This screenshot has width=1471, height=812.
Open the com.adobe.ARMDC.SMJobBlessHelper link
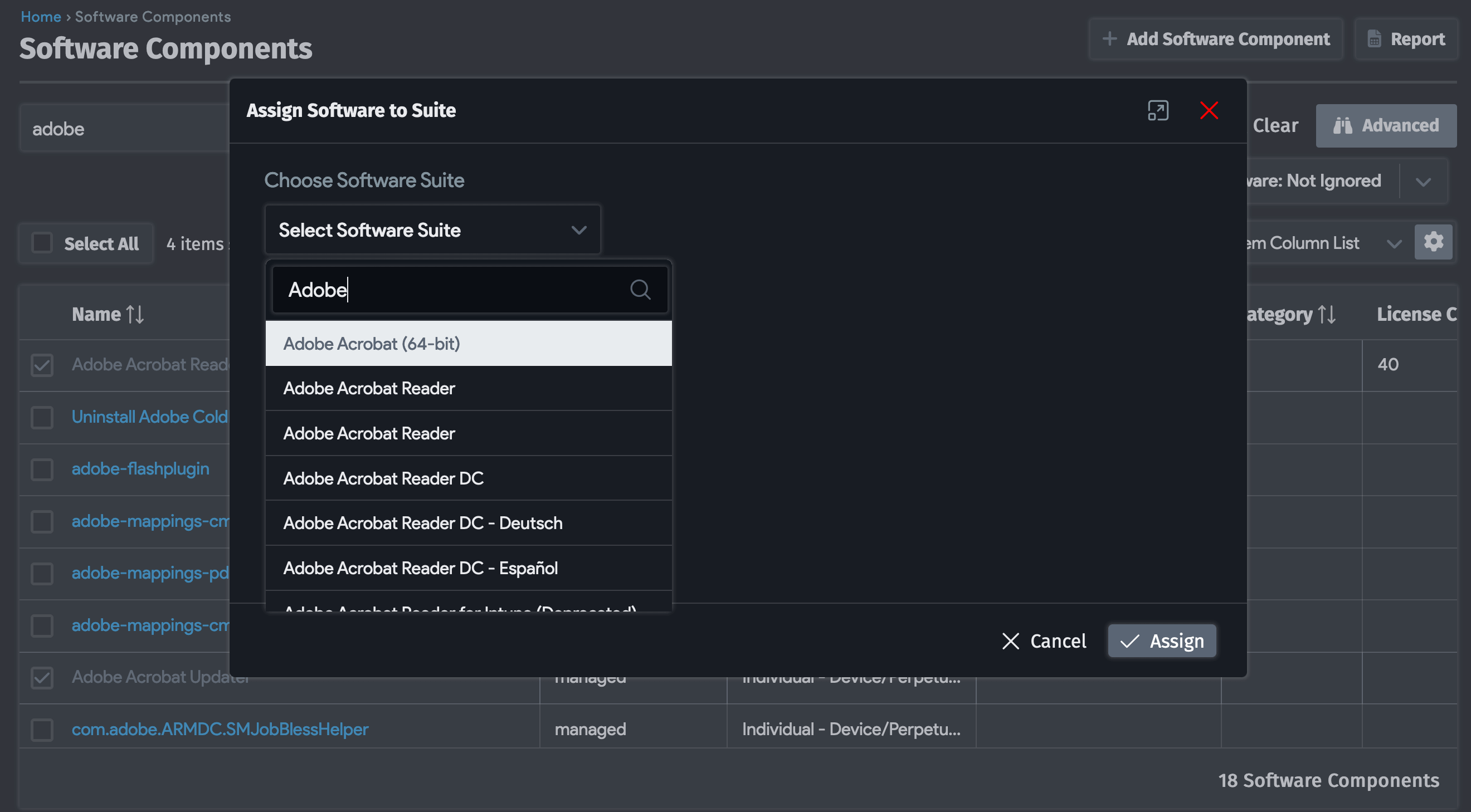click(221, 728)
